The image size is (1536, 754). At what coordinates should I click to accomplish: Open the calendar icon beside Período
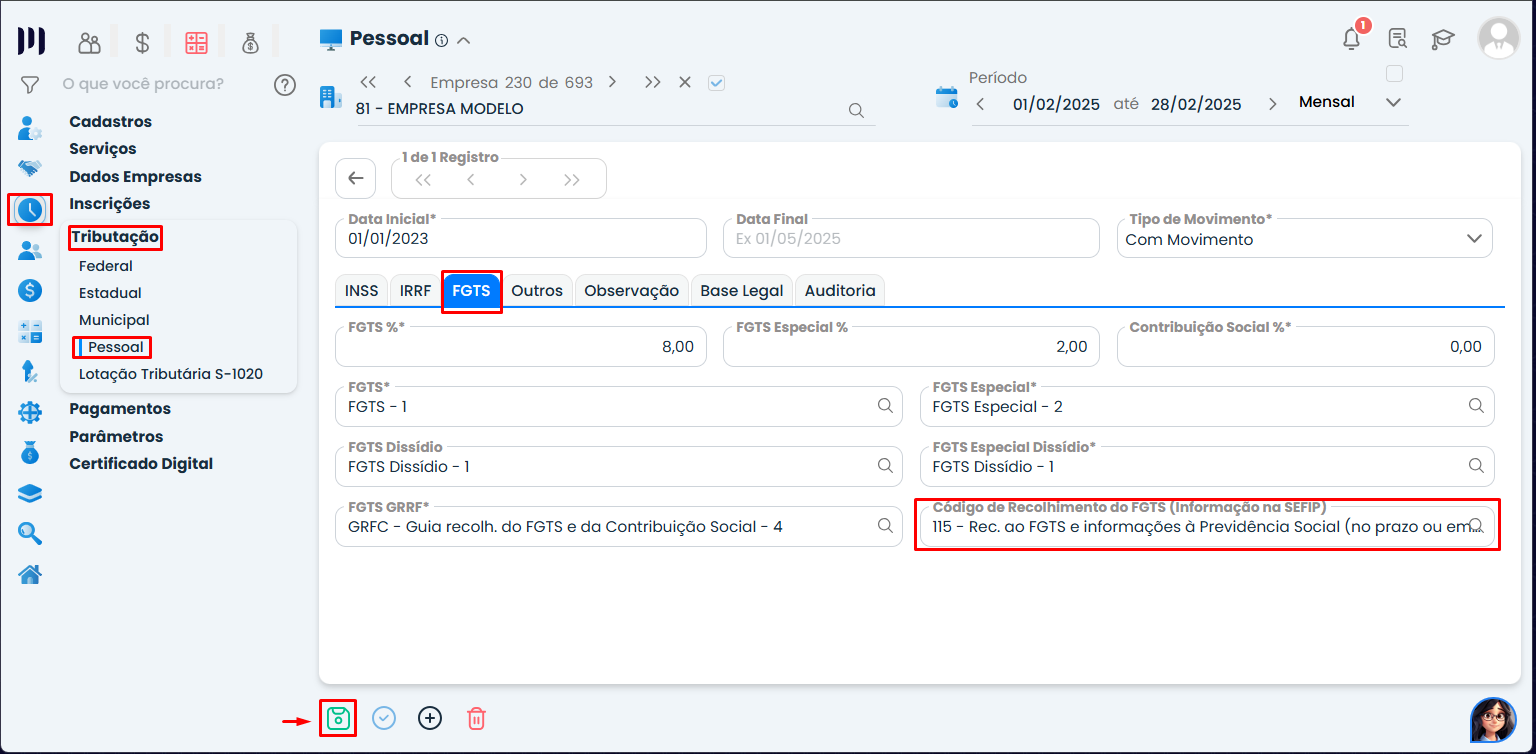946,97
